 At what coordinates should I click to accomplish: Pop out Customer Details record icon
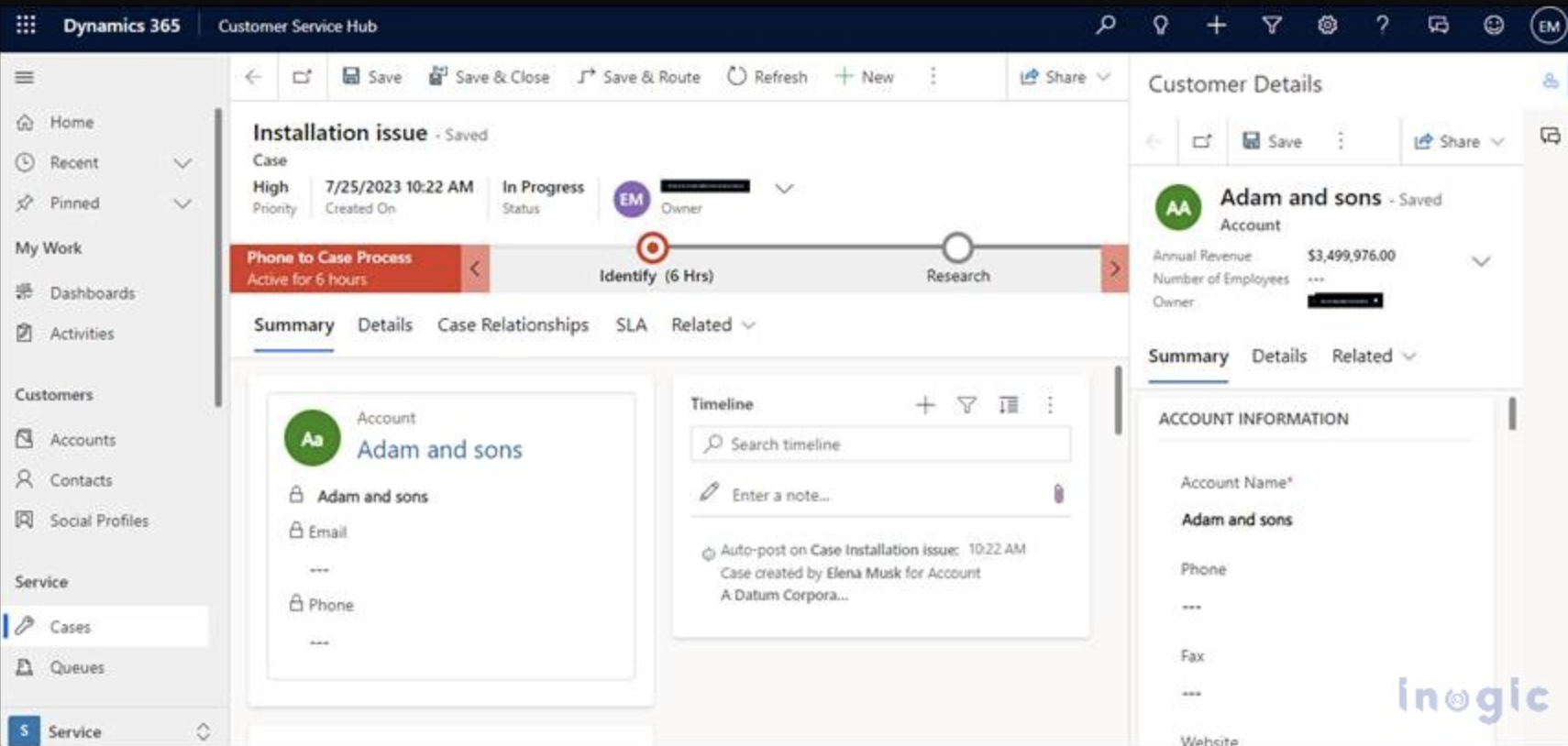[1201, 141]
